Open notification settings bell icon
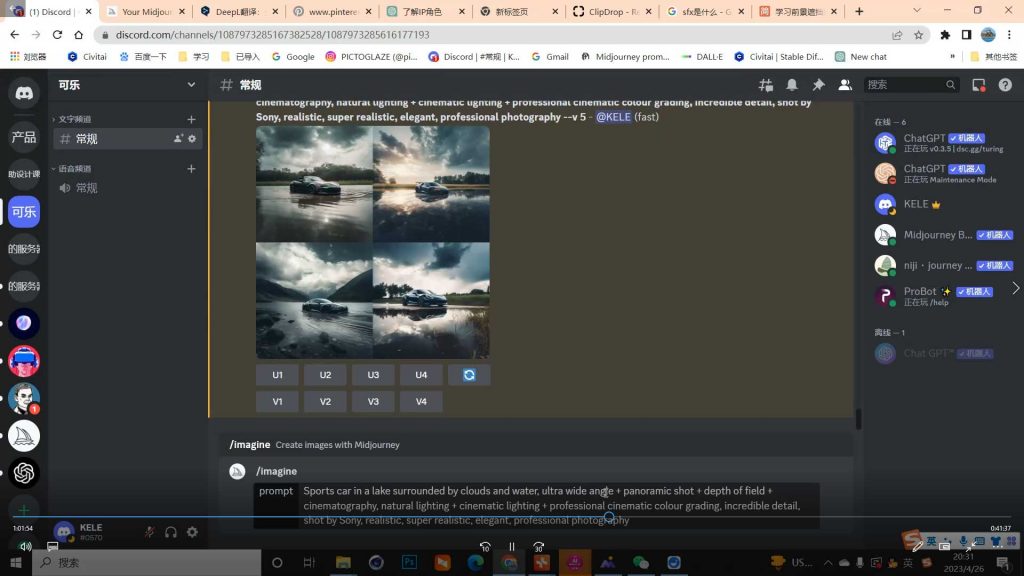The height and width of the screenshot is (576, 1024). 792,85
